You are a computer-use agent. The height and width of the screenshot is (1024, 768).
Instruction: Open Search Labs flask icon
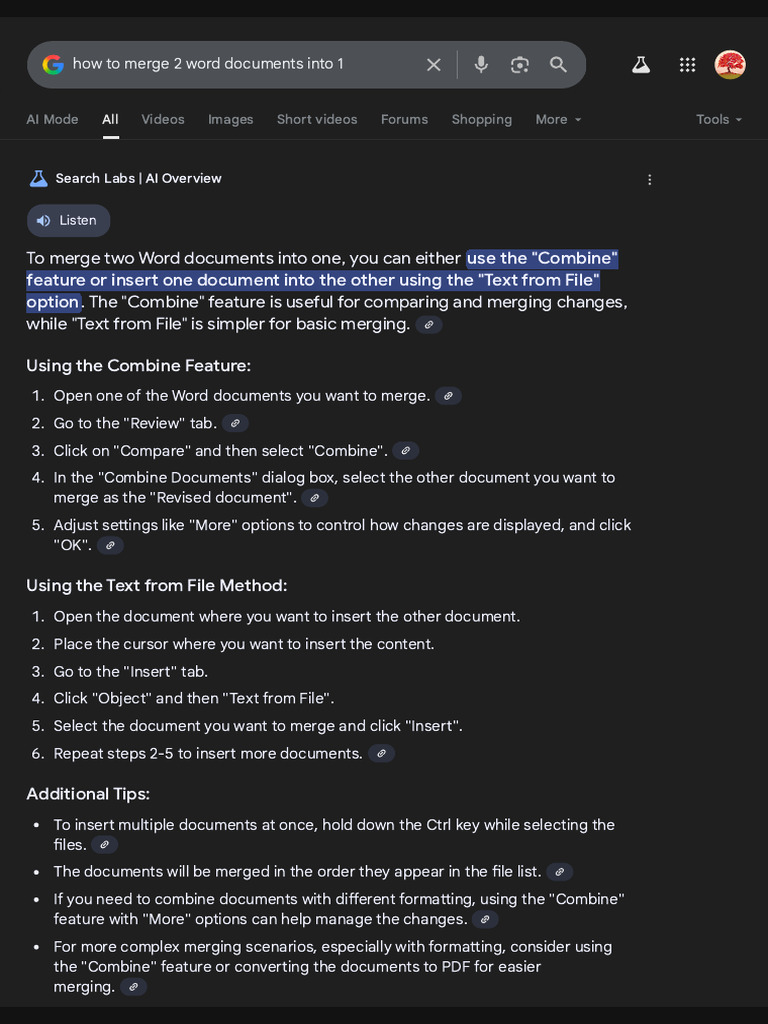pos(641,65)
